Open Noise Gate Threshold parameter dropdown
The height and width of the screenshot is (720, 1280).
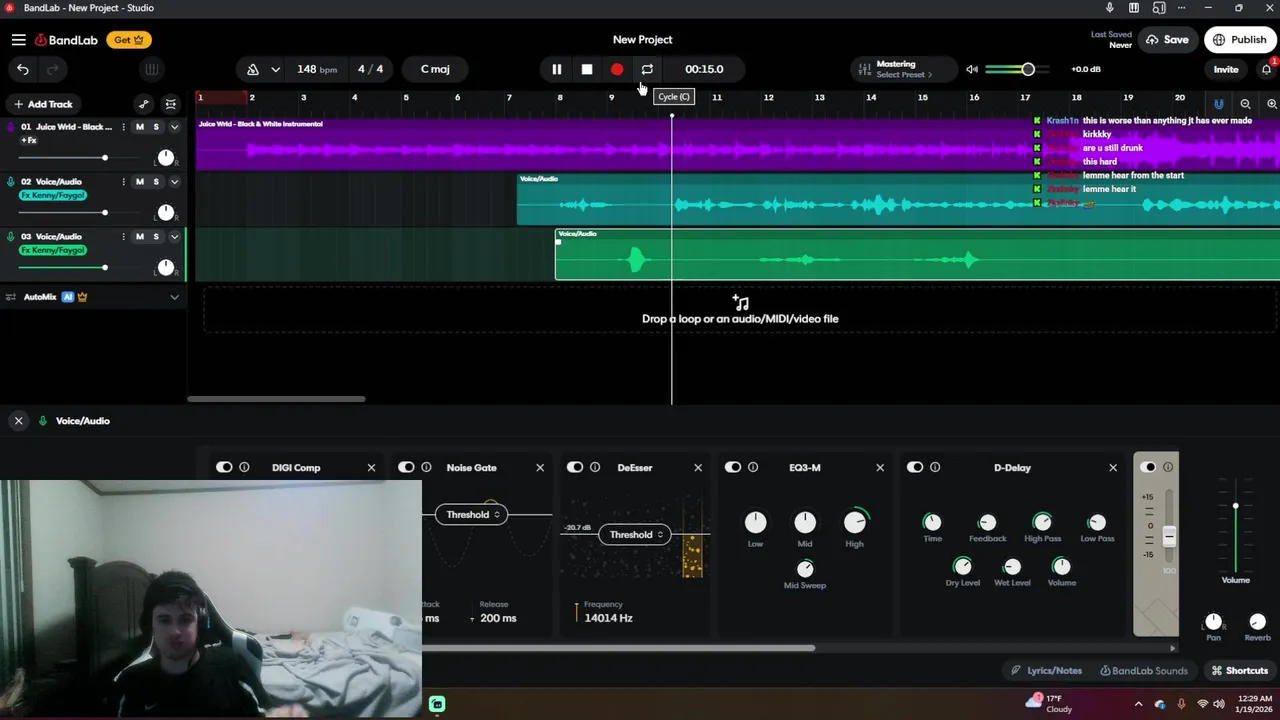[471, 514]
